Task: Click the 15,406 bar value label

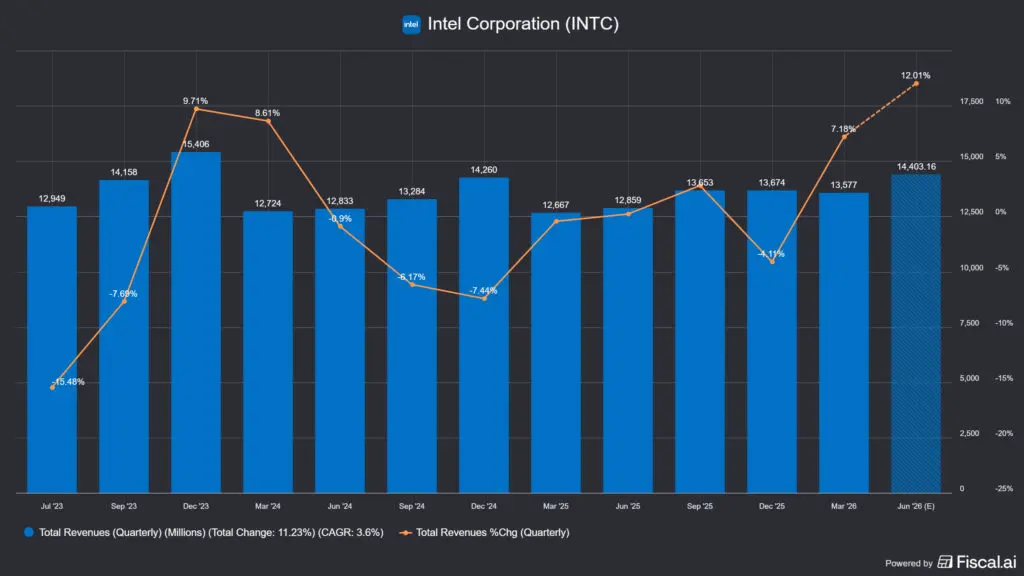Action: [196, 144]
